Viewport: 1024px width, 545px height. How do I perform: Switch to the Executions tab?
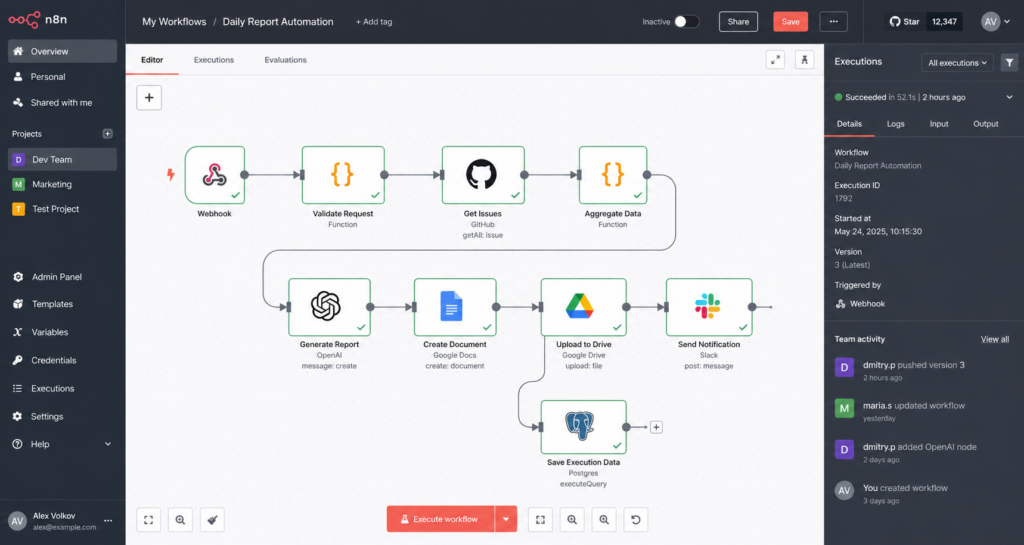pos(214,60)
